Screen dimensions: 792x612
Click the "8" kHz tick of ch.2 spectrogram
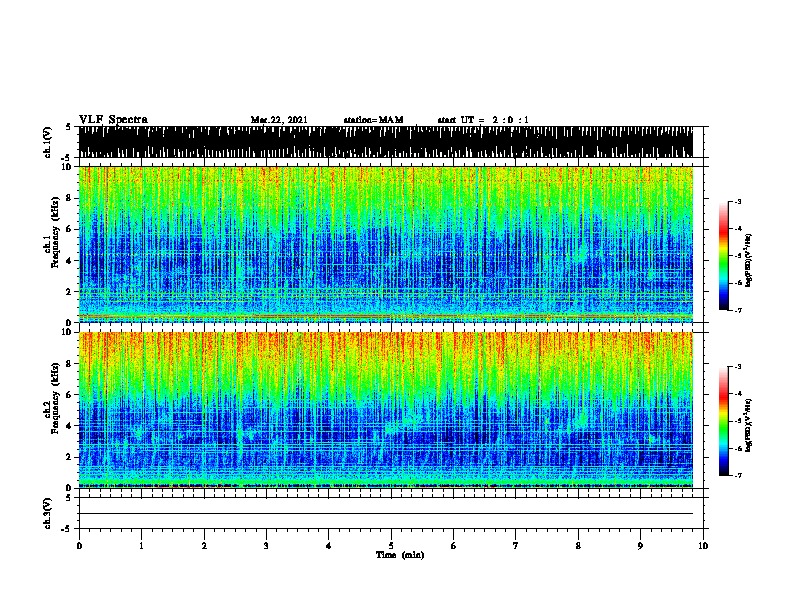(70, 364)
